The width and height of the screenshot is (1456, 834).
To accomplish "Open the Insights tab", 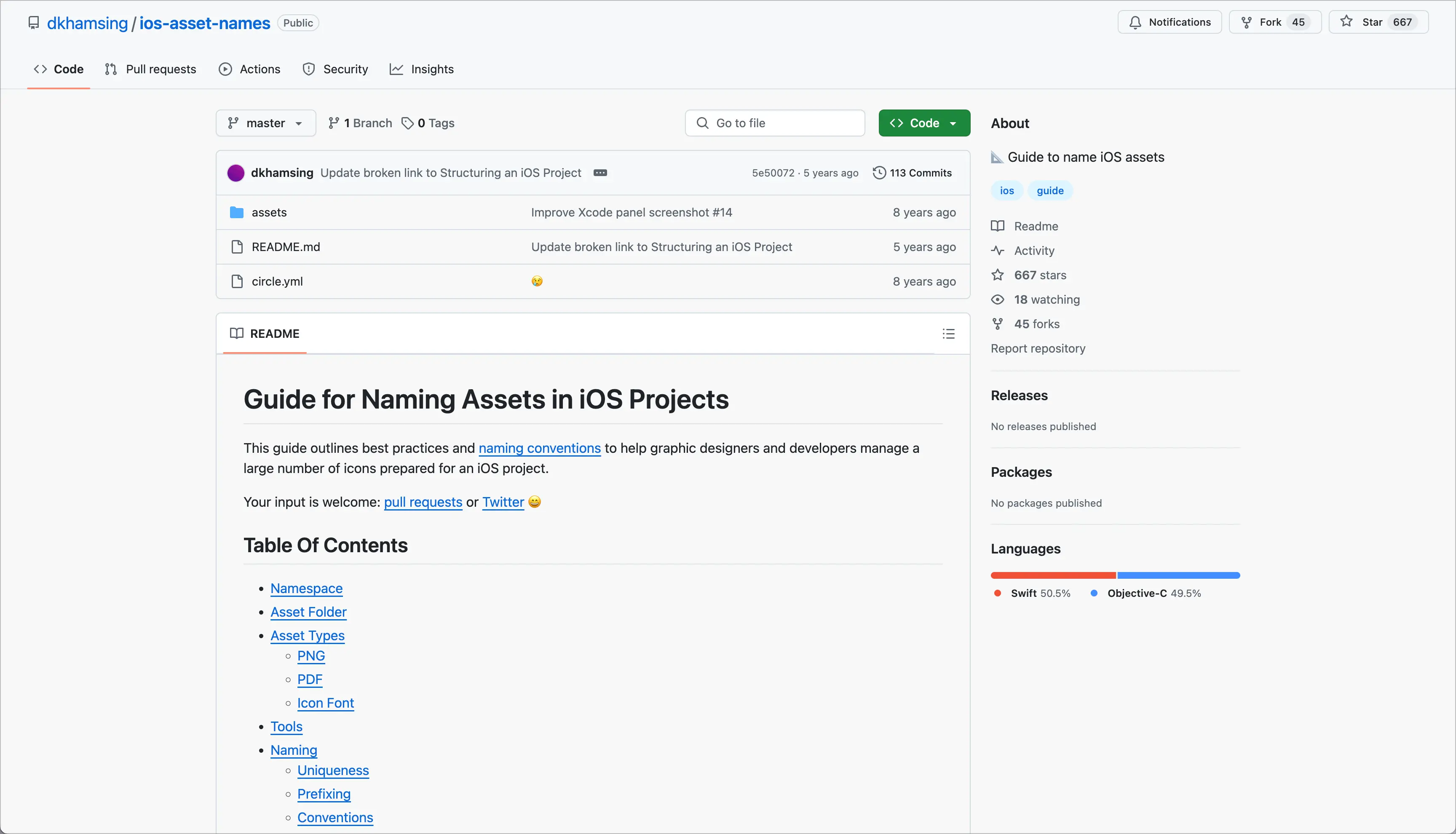I will point(422,69).
